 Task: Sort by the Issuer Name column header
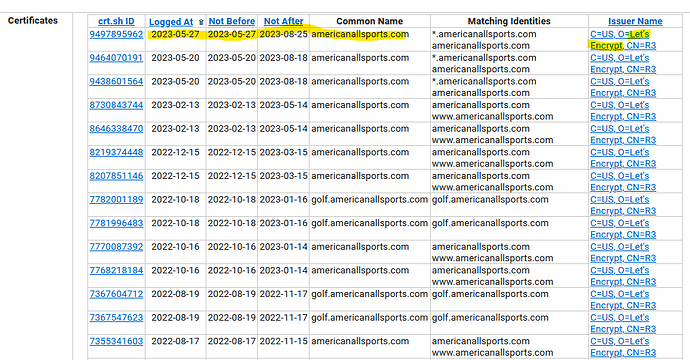point(635,21)
